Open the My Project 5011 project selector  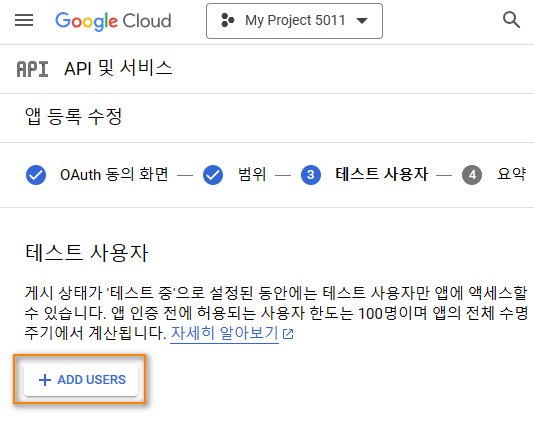294,21
